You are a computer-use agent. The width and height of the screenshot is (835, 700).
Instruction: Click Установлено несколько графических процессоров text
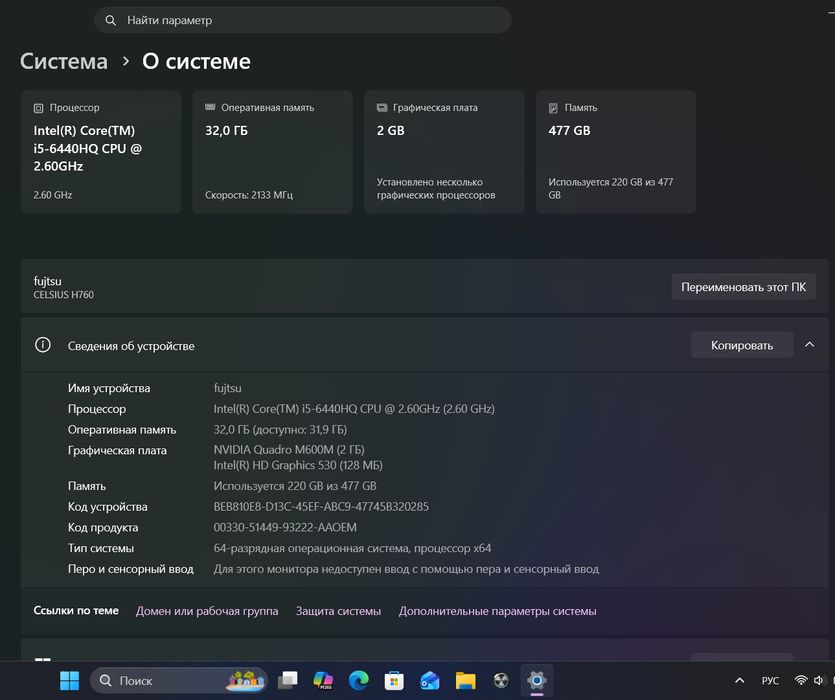tap(436, 189)
